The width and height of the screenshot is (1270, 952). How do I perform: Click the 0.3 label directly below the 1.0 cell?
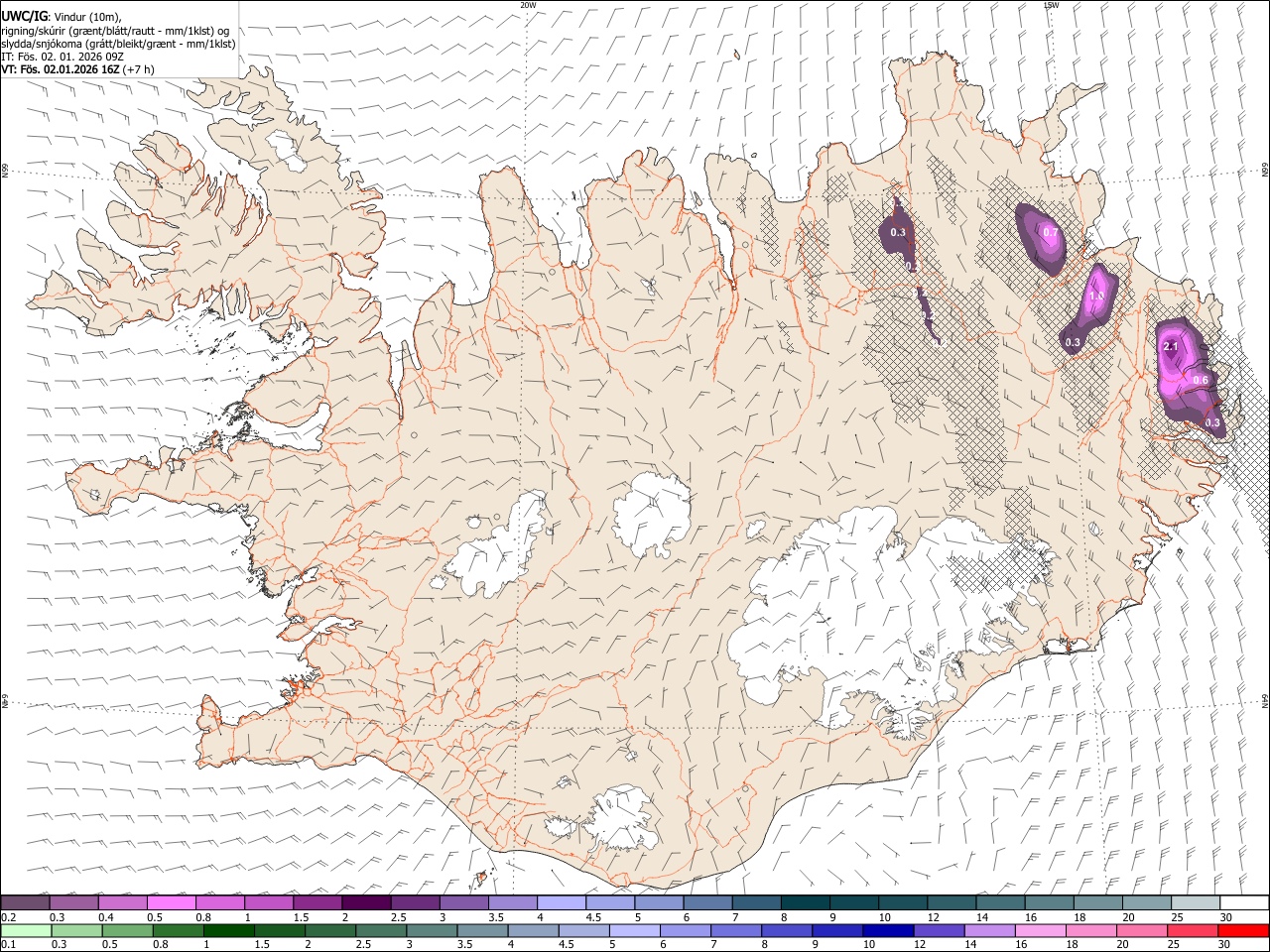[x=1073, y=342]
